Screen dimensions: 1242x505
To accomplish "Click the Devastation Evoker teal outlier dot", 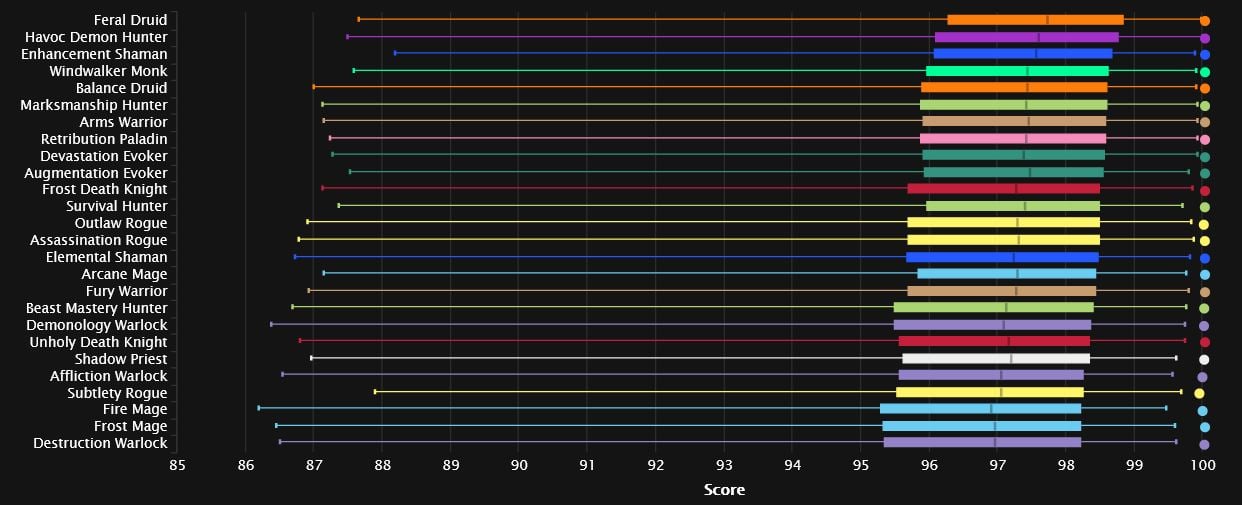I will (x=1205, y=157).
